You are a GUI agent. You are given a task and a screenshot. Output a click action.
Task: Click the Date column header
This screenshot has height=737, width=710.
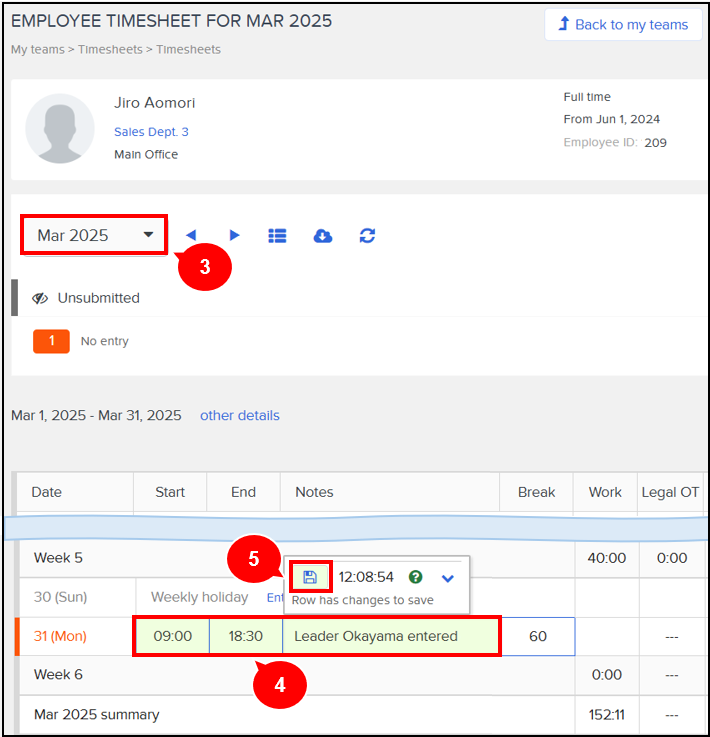[x=75, y=492]
